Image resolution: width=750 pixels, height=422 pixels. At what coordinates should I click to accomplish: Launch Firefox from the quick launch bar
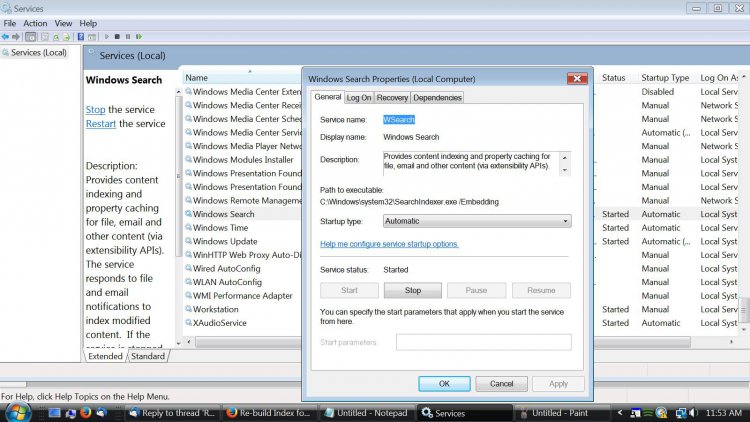click(x=86, y=412)
